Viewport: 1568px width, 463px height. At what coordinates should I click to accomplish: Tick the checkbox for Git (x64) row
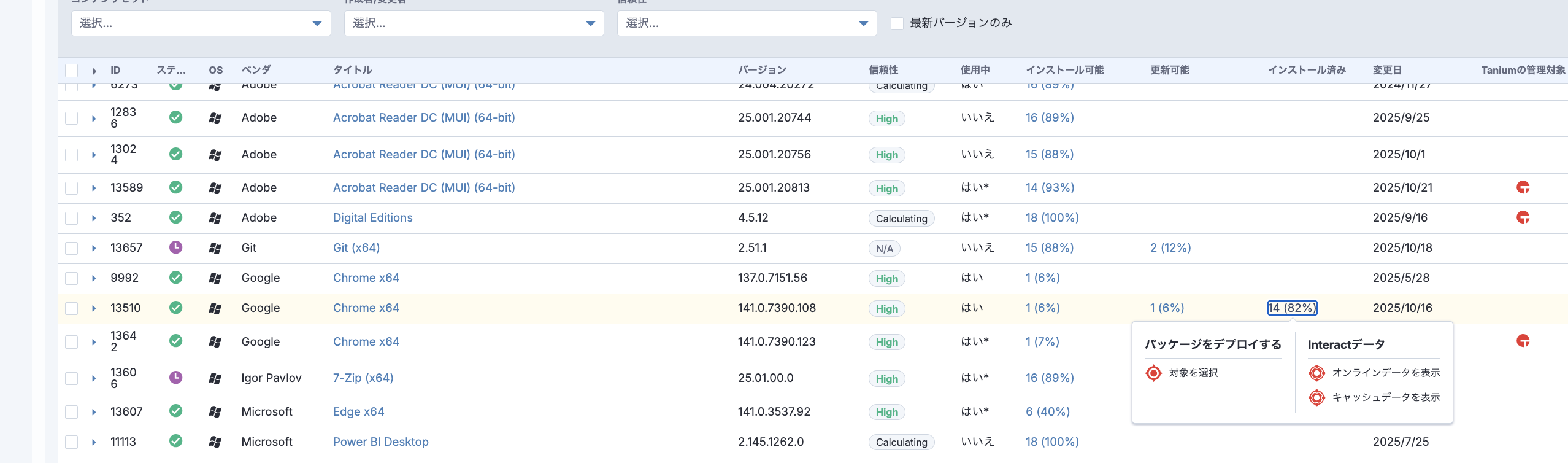[x=72, y=248]
